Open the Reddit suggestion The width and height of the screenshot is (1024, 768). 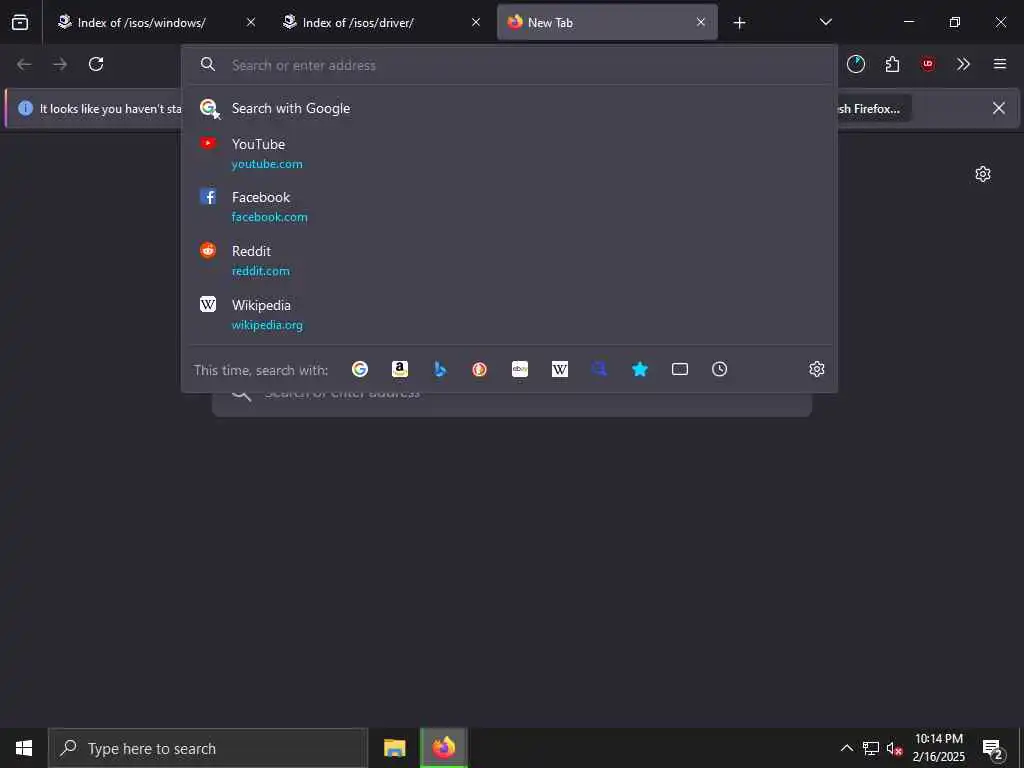(x=509, y=261)
